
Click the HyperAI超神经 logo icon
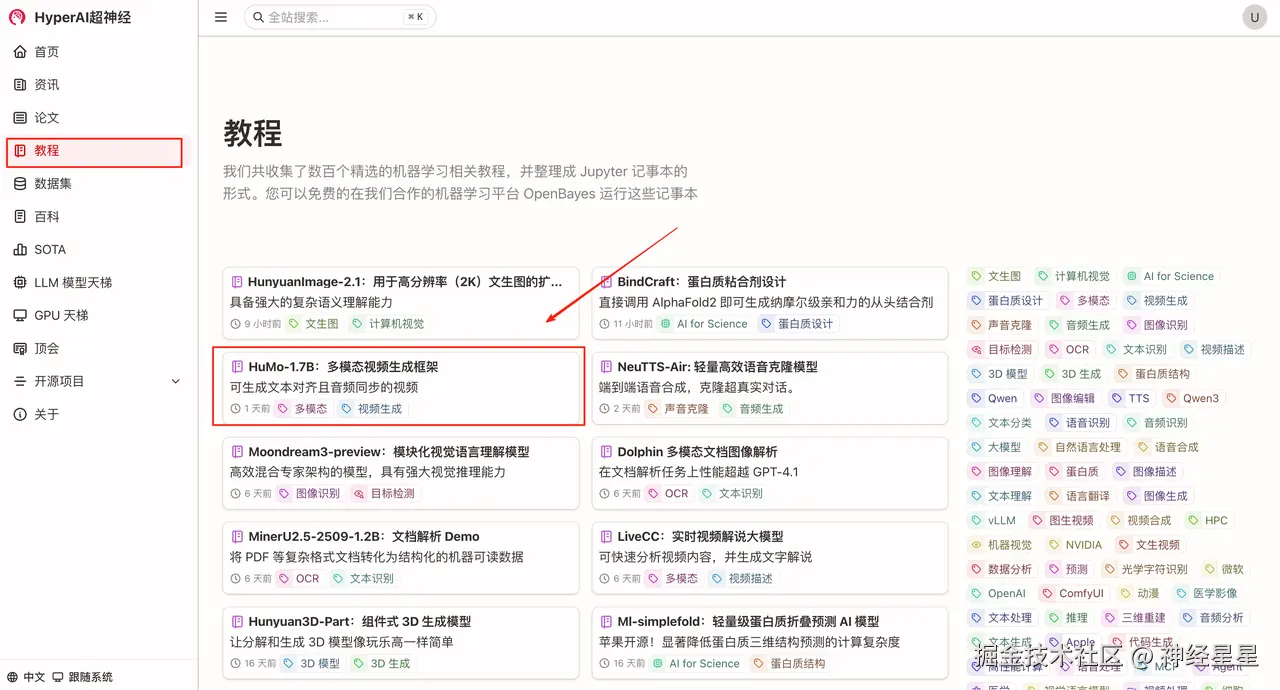pyautogui.click(x=17, y=17)
